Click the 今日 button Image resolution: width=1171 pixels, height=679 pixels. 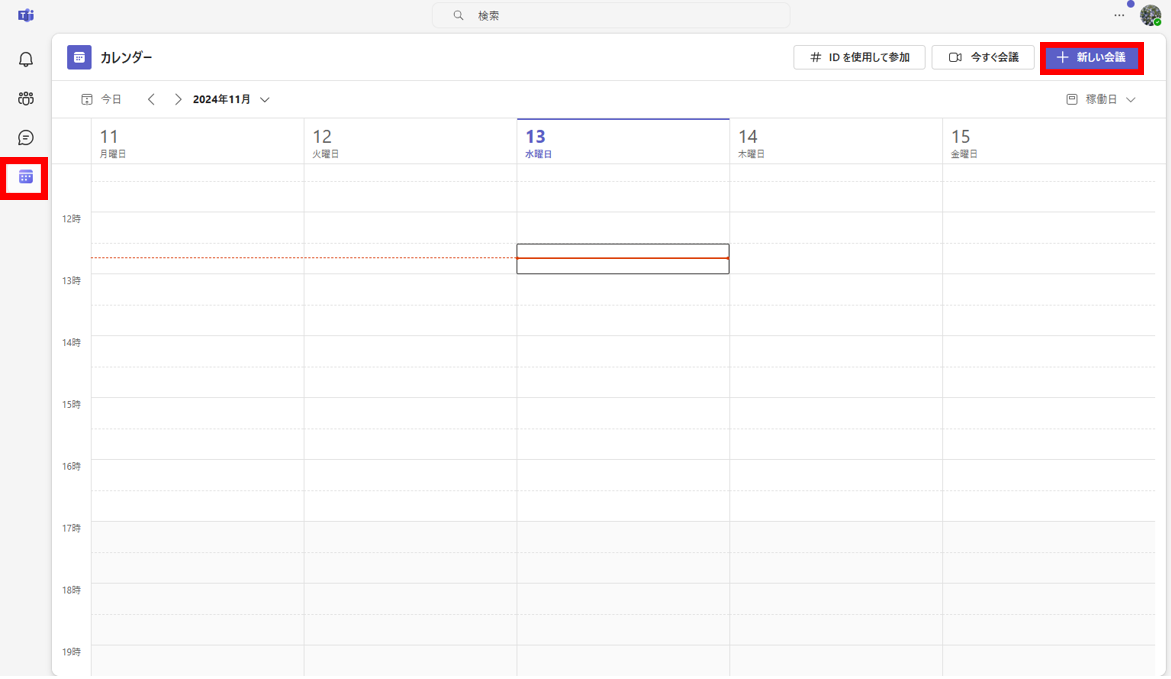[101, 100]
